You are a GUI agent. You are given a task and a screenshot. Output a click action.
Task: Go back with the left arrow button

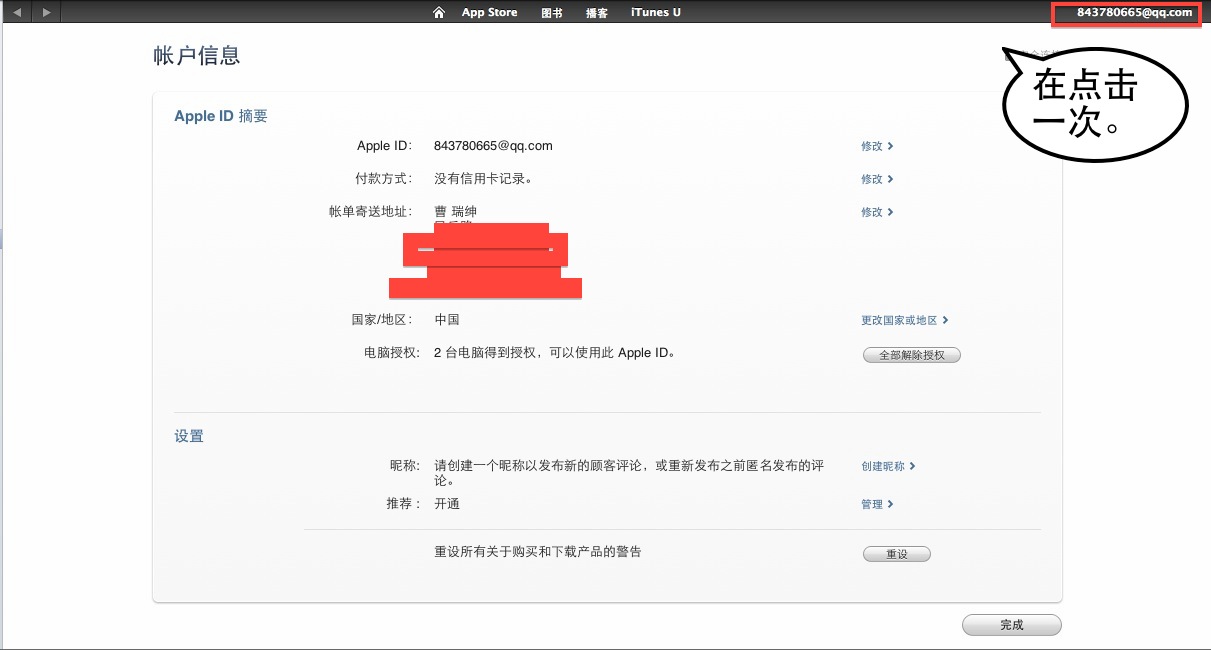coord(16,12)
